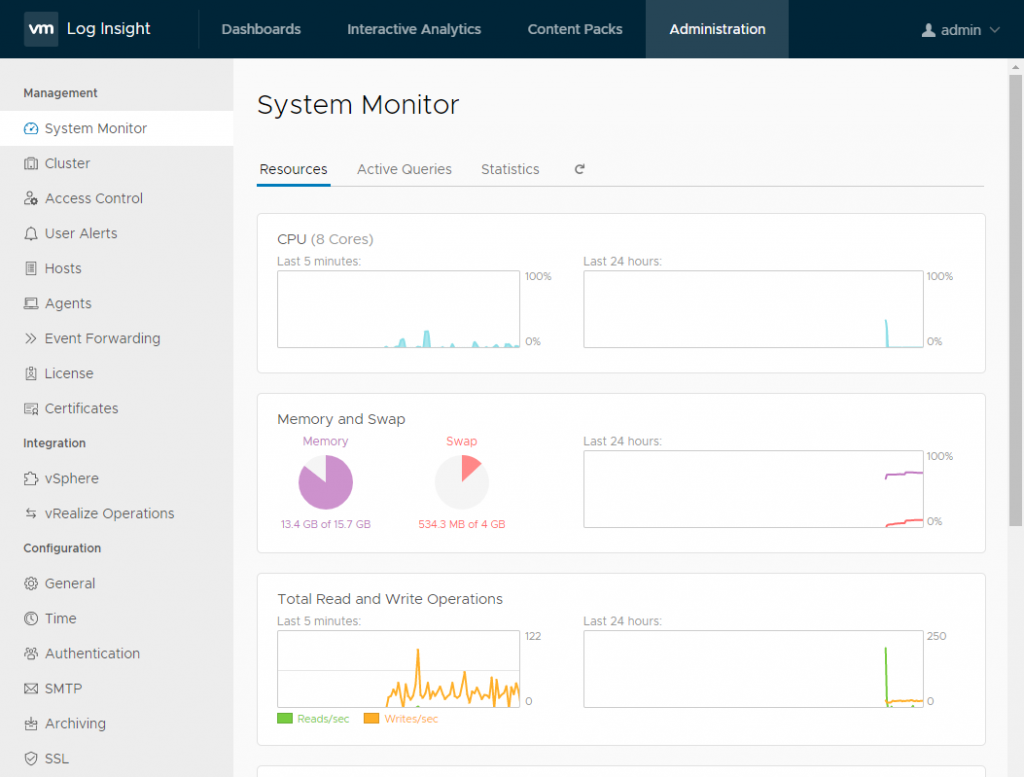Click the SSL shield icon

[31, 759]
